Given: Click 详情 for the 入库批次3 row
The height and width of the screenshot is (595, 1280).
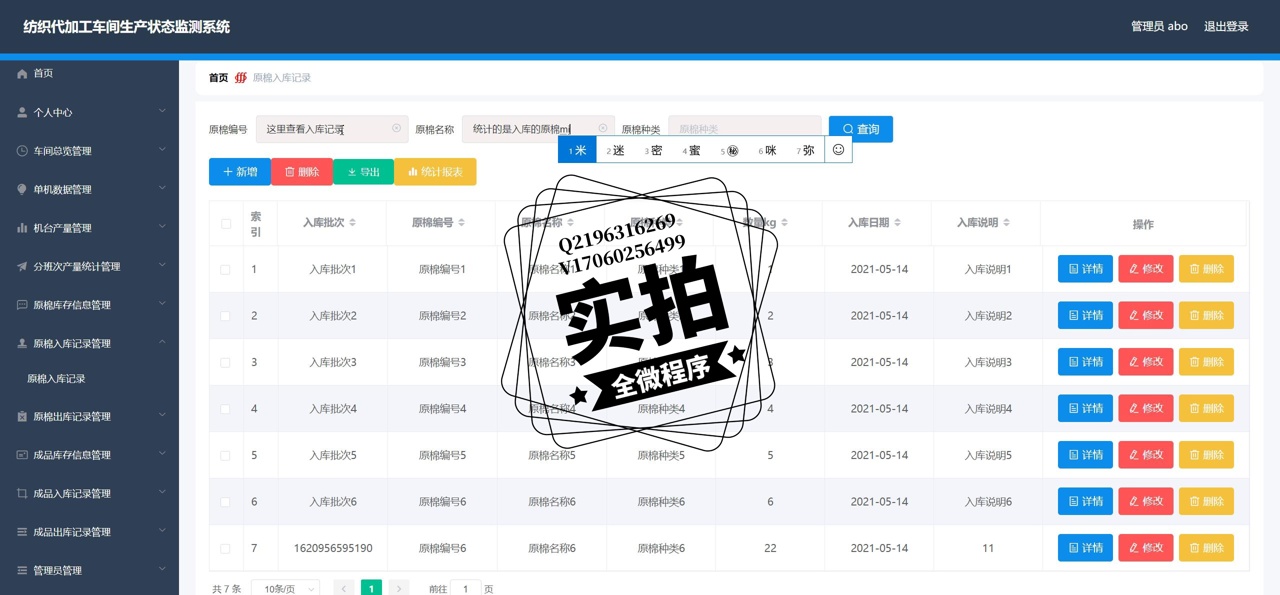Looking at the screenshot, I should click(x=1085, y=362).
